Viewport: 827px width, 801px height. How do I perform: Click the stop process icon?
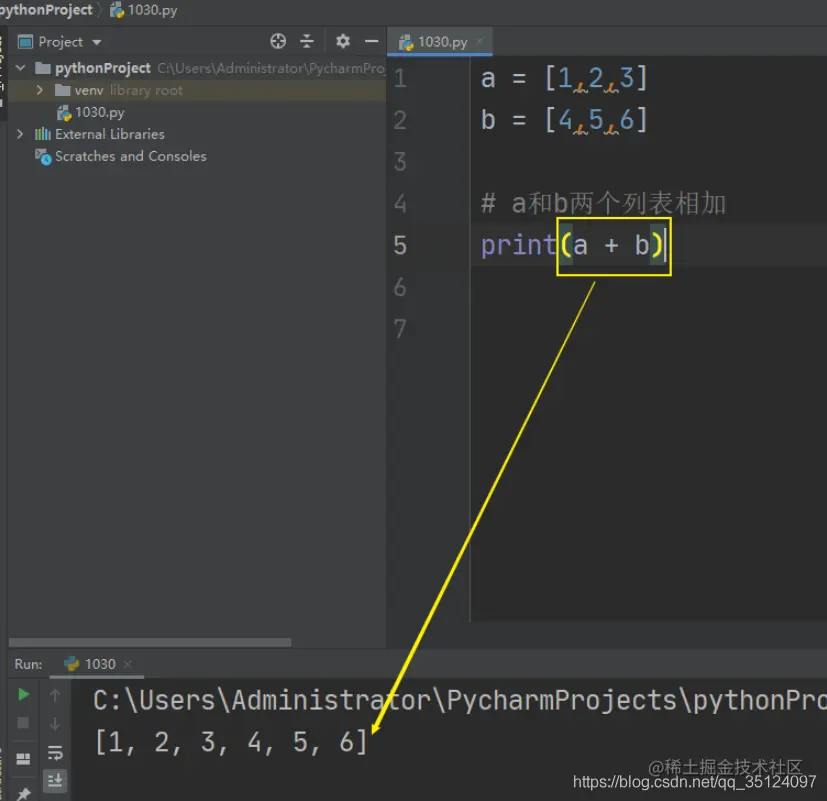23,722
